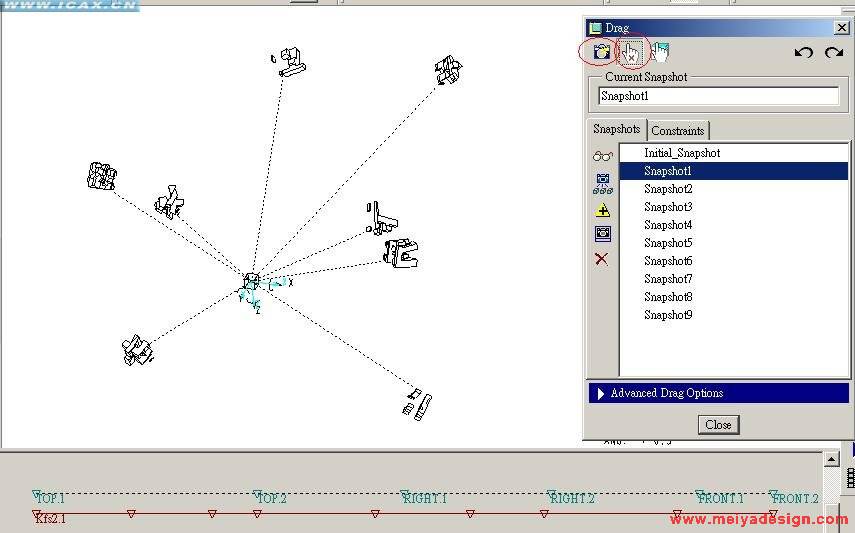Select the body drag hand icon
855x533 pixels.
coord(660,52)
